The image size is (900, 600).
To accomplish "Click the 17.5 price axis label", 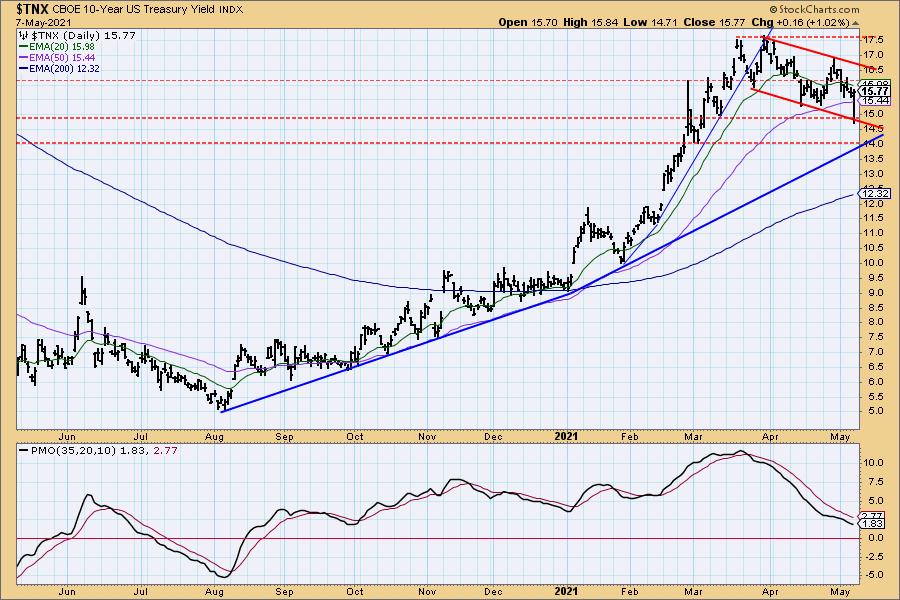I will click(x=873, y=40).
